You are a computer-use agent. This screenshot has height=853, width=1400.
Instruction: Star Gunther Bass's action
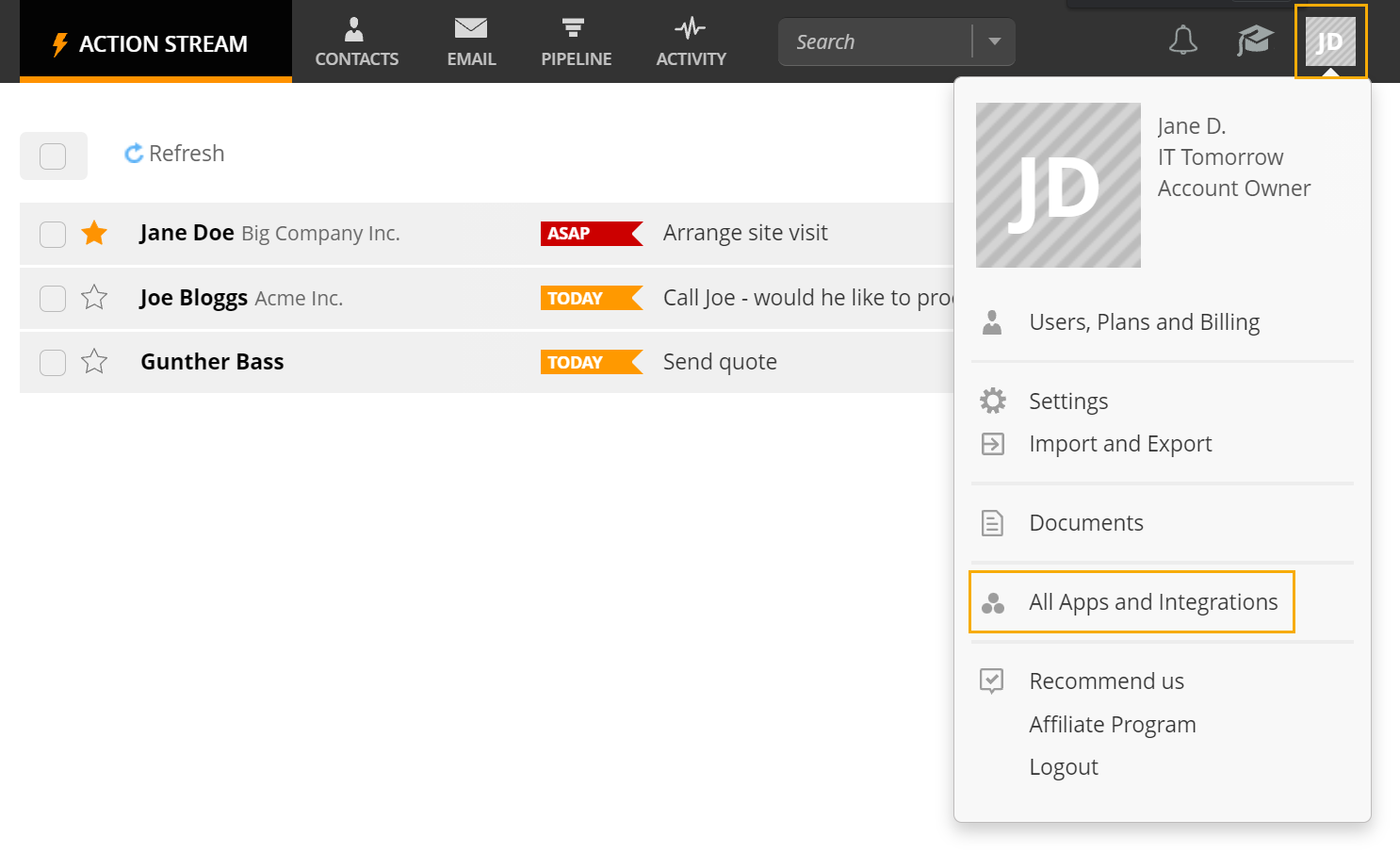pyautogui.click(x=94, y=362)
